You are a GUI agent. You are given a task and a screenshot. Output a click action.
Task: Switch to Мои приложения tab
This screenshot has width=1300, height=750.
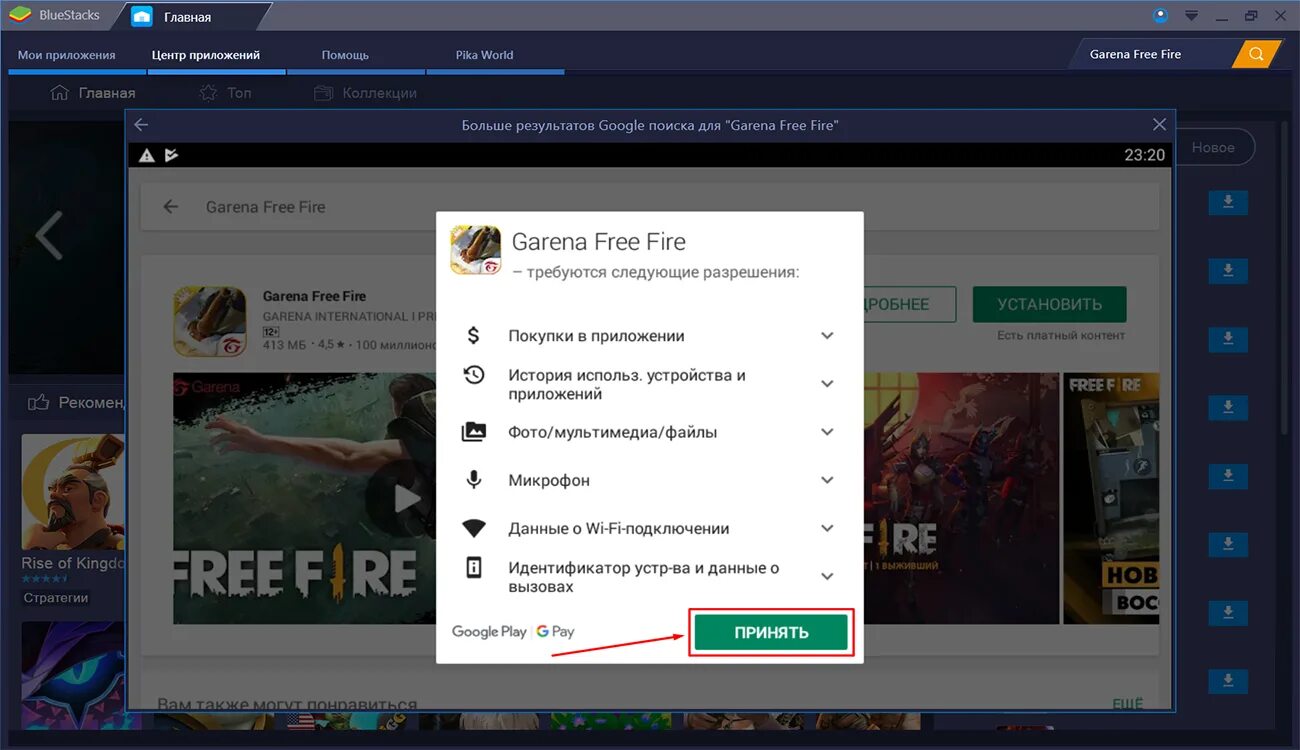(67, 55)
